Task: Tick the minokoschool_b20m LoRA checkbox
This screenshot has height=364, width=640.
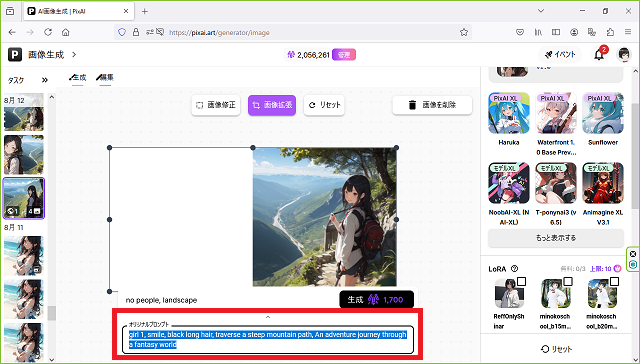Action: pyautogui.click(x=614, y=282)
